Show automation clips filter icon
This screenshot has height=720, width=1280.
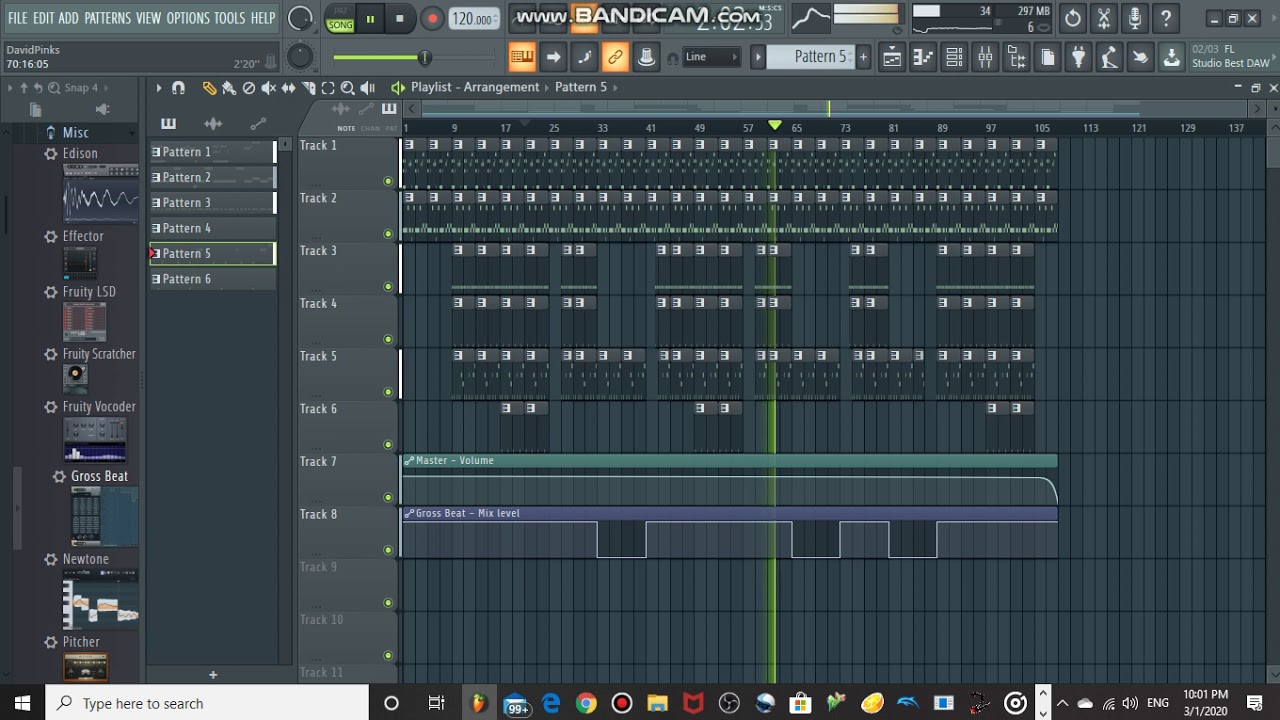258,124
